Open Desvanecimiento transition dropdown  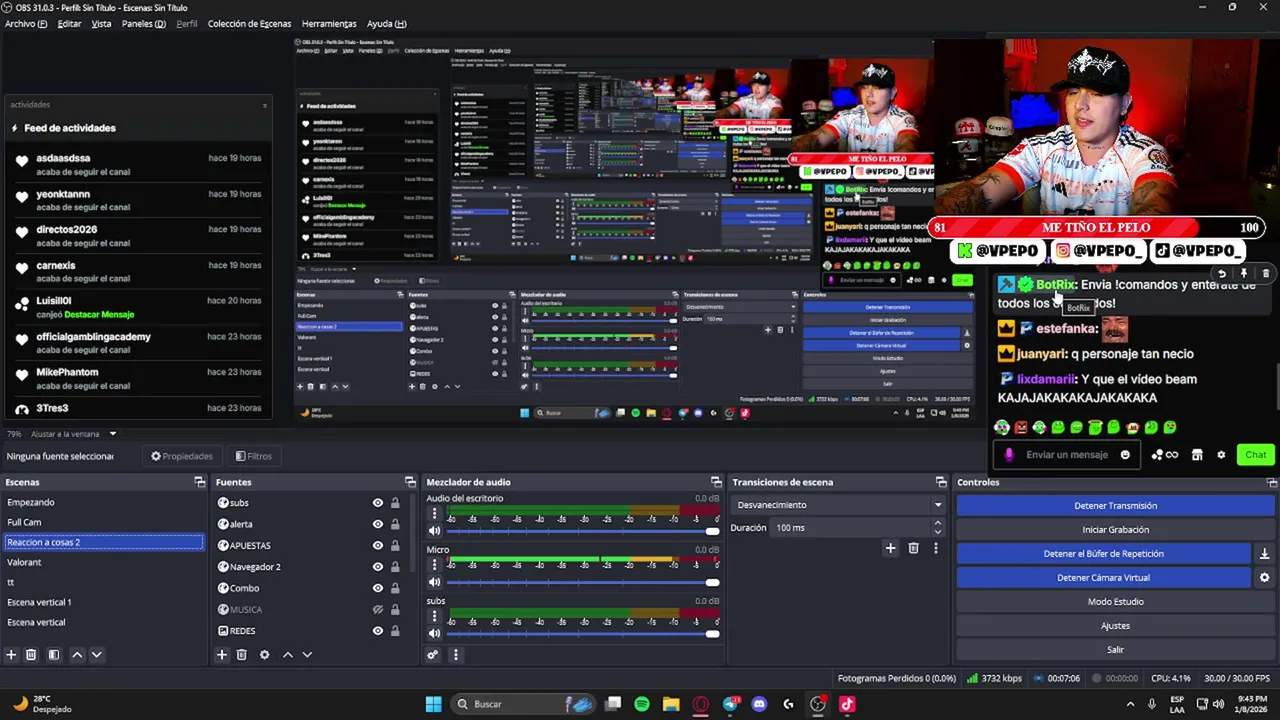tap(838, 505)
